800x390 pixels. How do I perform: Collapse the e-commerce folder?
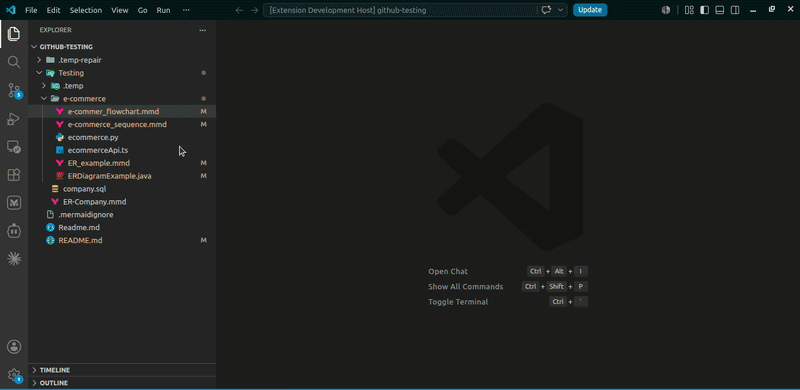pyautogui.click(x=44, y=99)
